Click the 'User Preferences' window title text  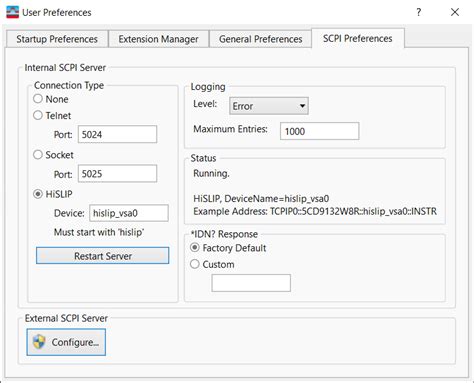coord(57,12)
